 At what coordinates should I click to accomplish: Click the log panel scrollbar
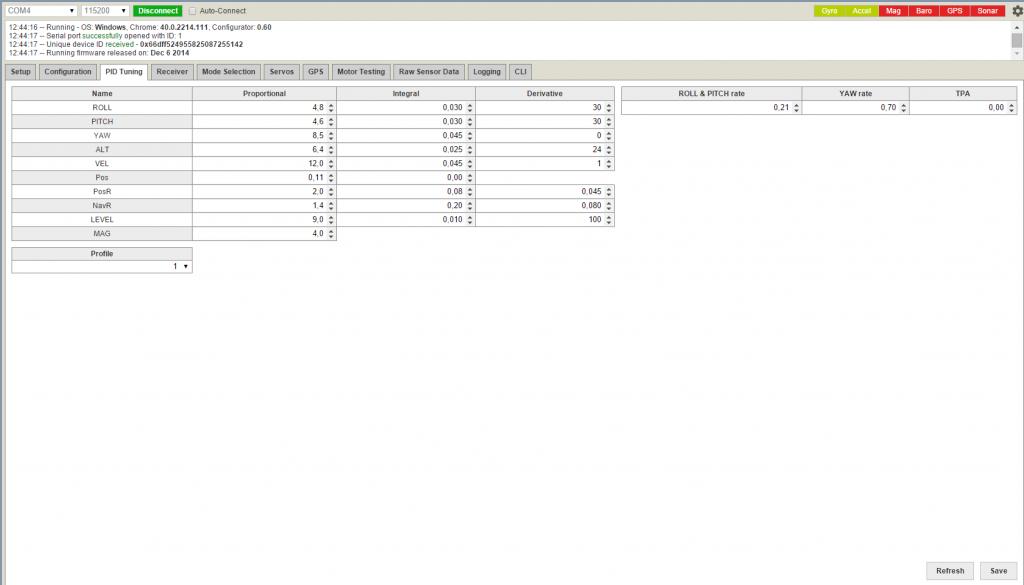coord(1016,40)
